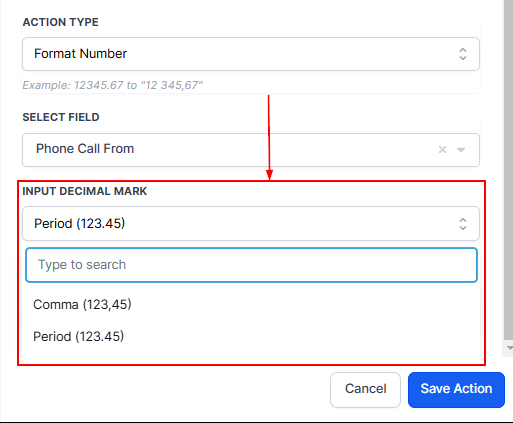Click the red annotation arrow head
Screen dimensions: 513x423
click(269, 175)
